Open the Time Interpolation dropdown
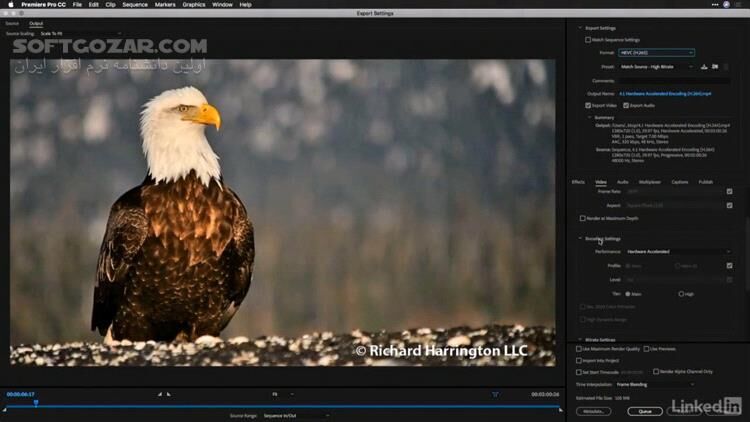Screen dimensions: 750x422 click(655, 384)
